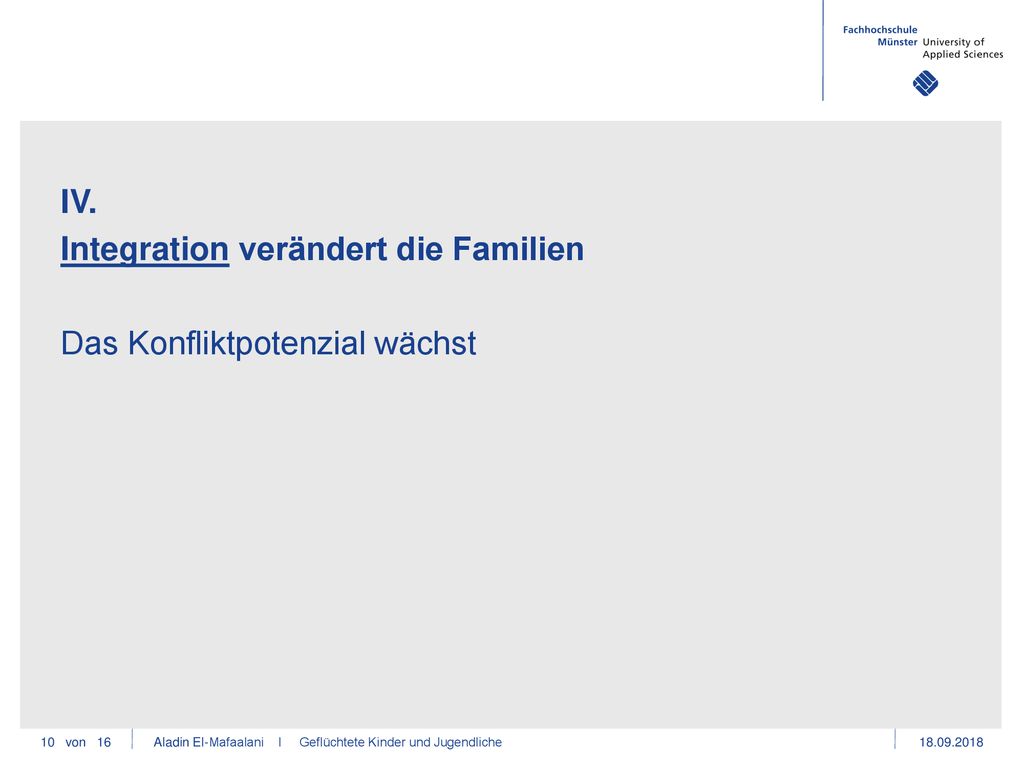Click footer title 'Geflüchtete Kinder und Jugendliche'

(x=400, y=743)
